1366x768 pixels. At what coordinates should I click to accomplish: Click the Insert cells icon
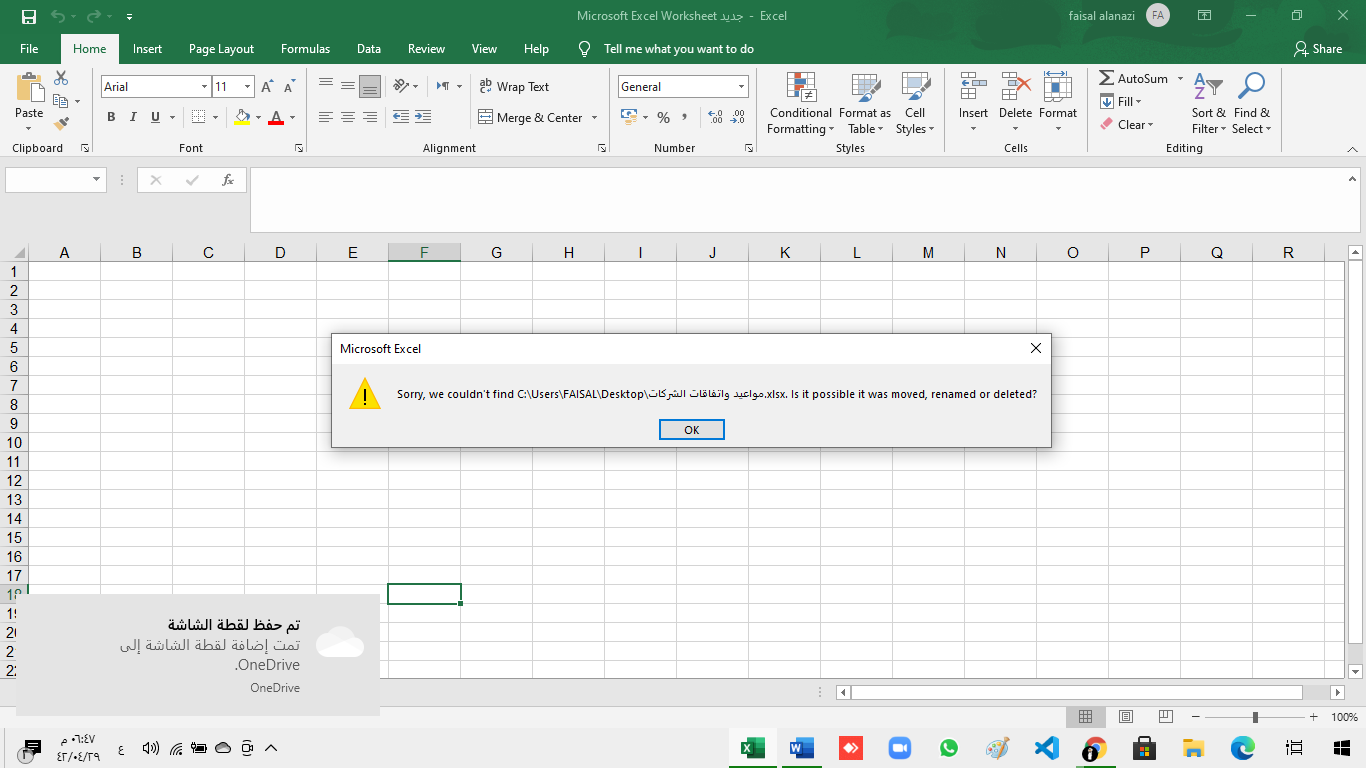click(x=973, y=87)
